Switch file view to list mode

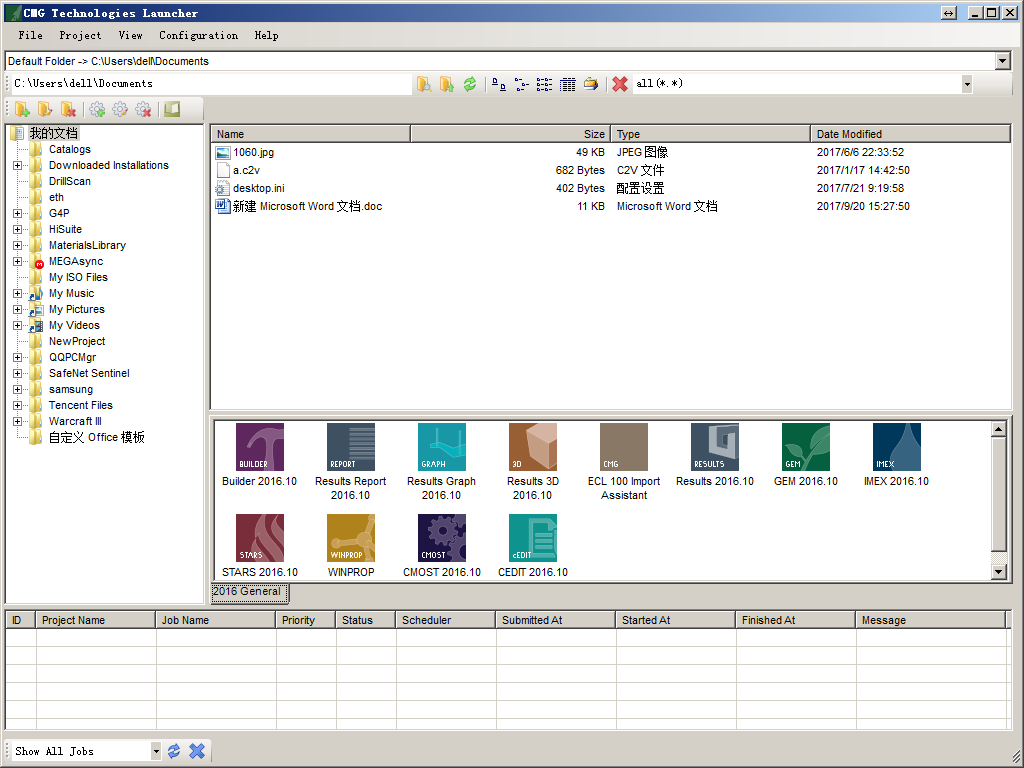[x=545, y=84]
